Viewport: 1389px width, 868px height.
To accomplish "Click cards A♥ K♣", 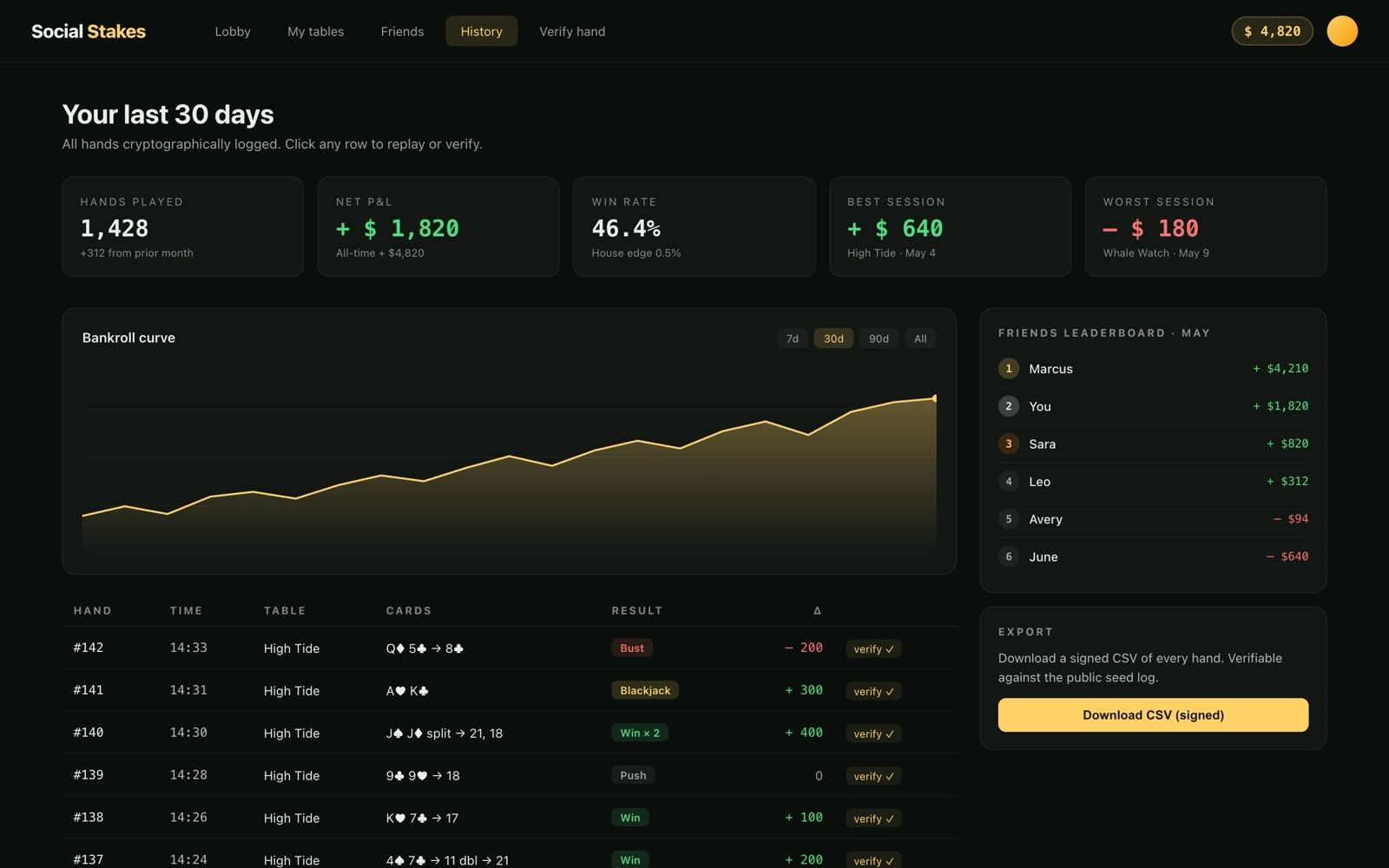I will (x=407, y=691).
